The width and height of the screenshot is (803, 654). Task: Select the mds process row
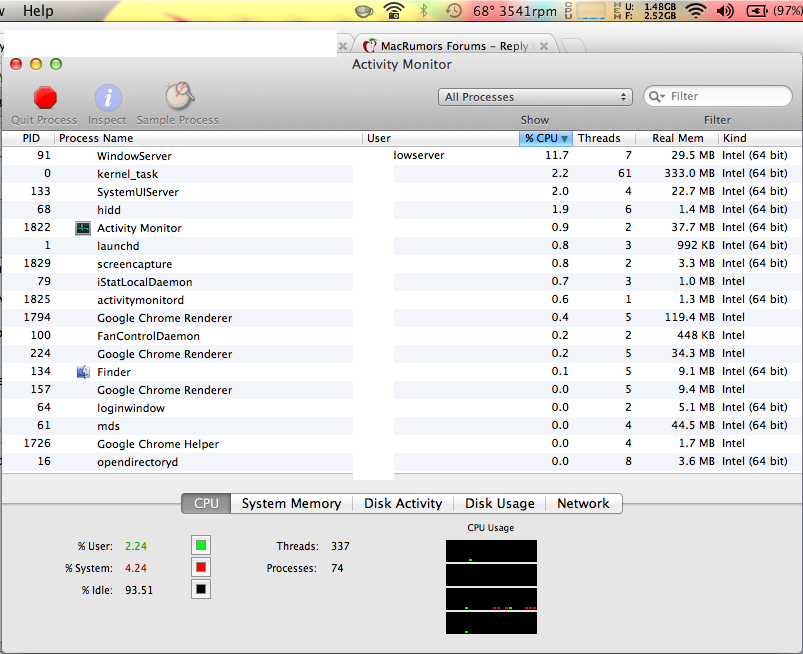click(402, 426)
